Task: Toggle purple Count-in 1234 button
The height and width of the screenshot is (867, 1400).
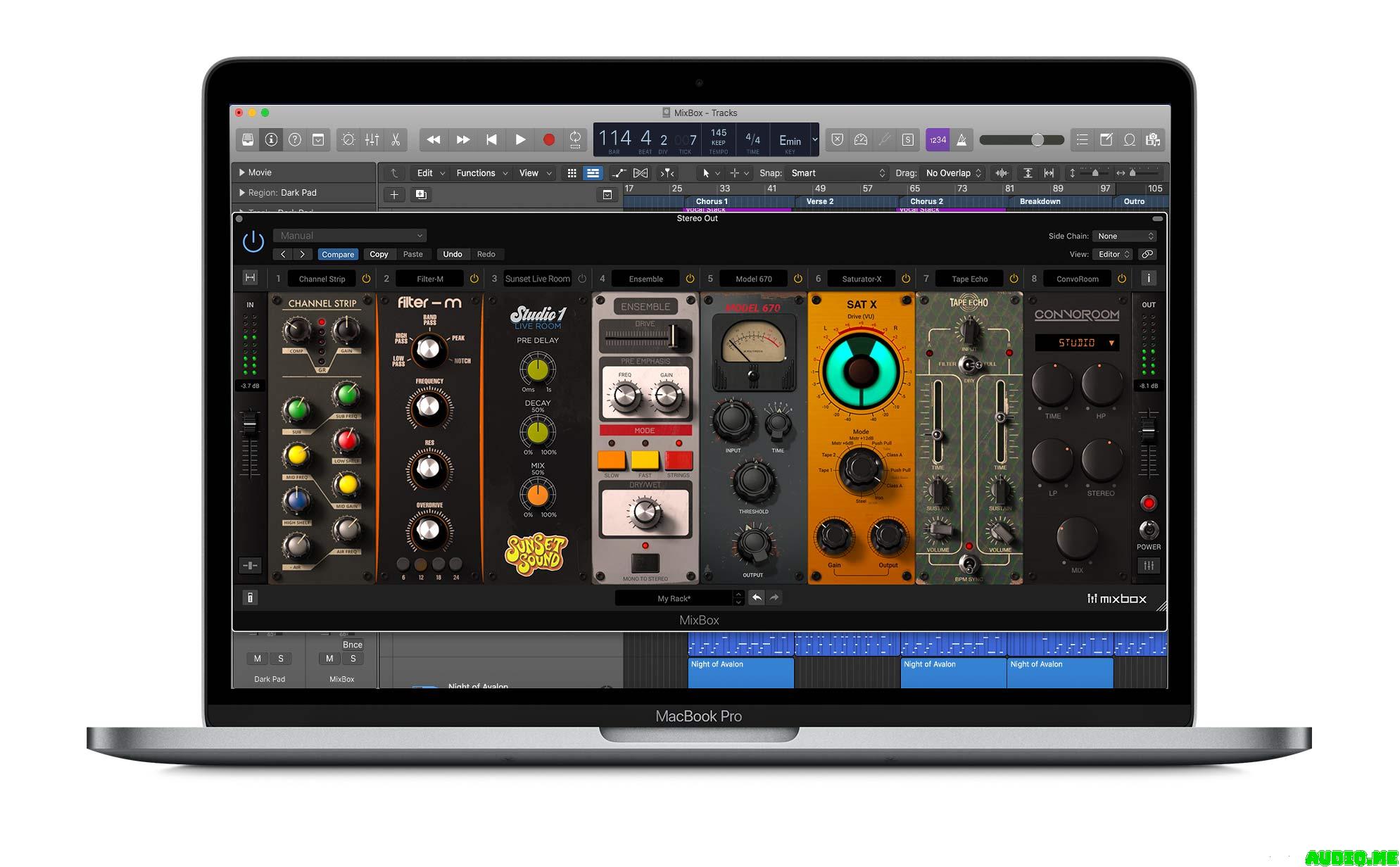Action: click(938, 139)
